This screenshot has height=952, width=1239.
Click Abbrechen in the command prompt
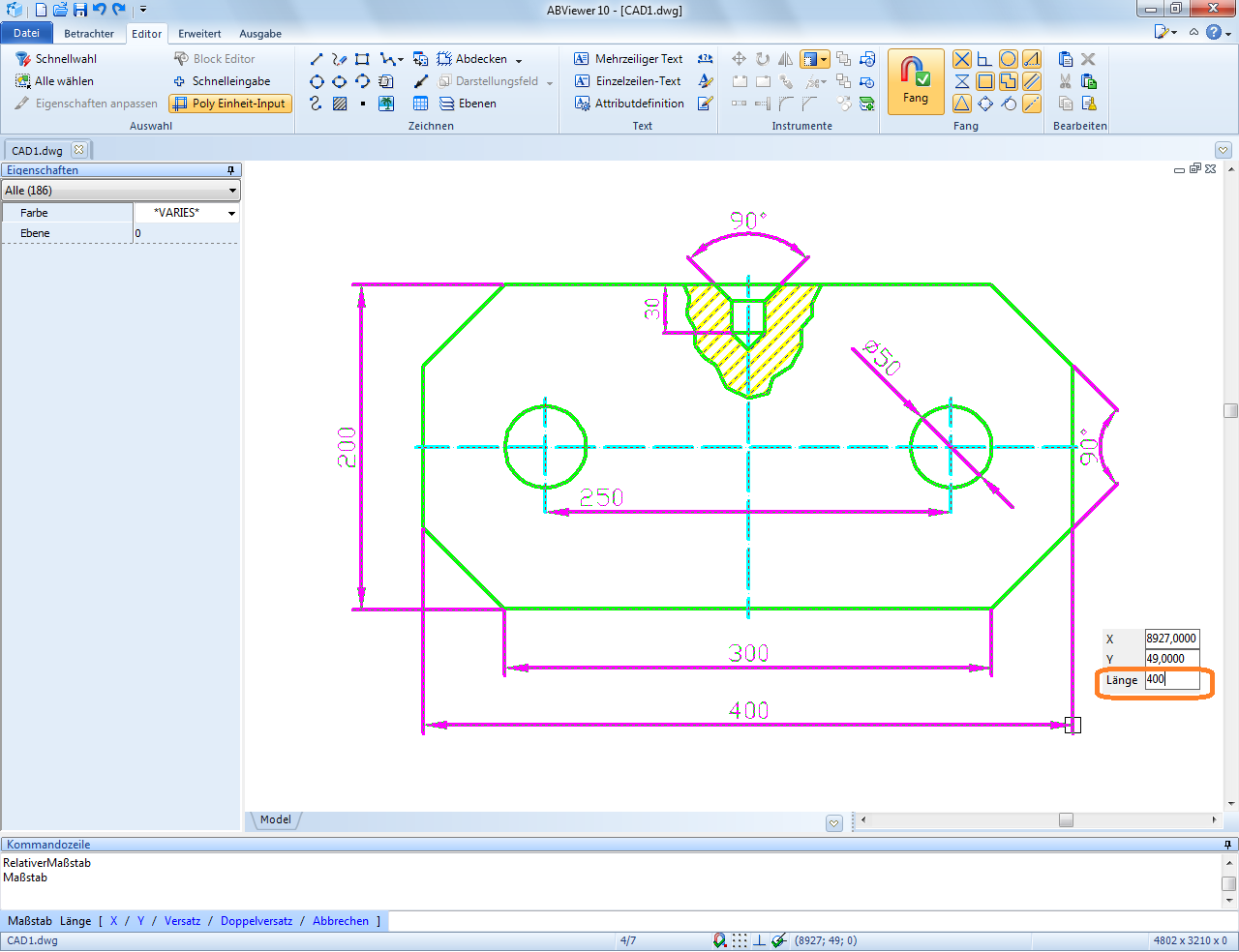[341, 921]
